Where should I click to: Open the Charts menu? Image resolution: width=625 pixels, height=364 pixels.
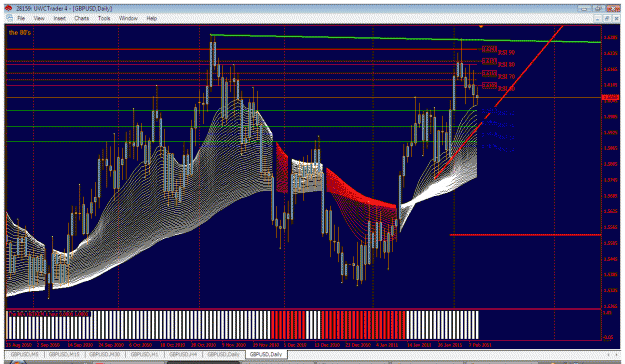click(81, 18)
